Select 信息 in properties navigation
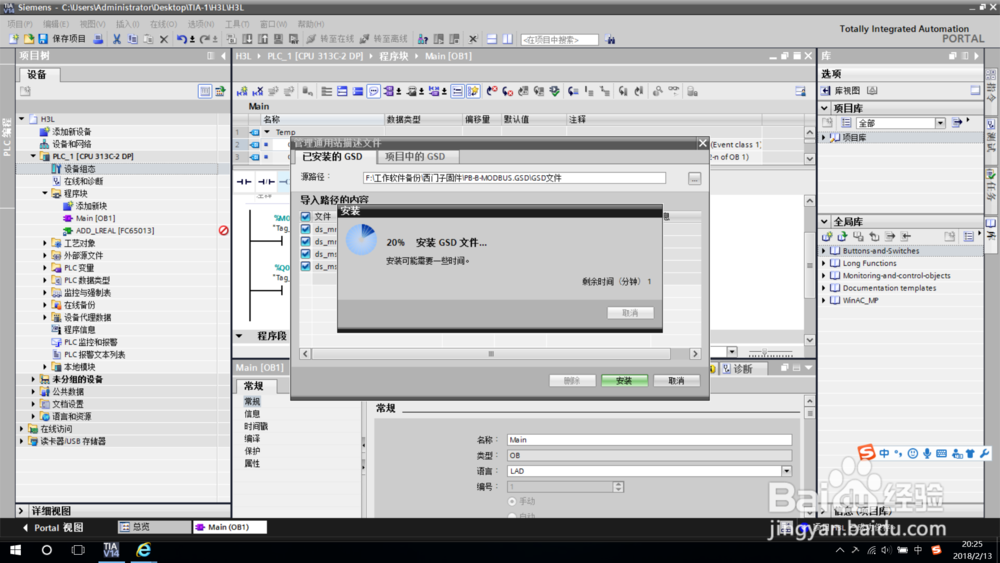 [252, 414]
